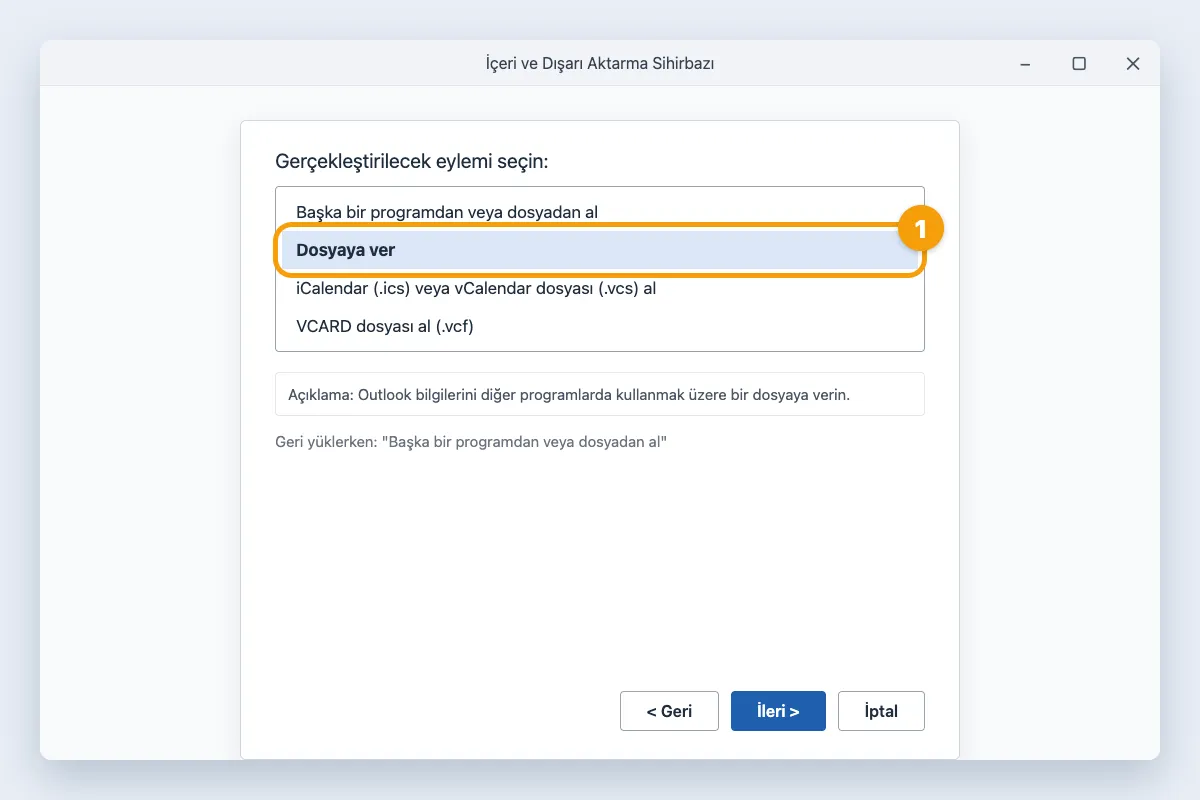The height and width of the screenshot is (800, 1200).
Task: Click the "Gerçekleştirilecek eylemi seçin:" heading
Action: point(412,161)
